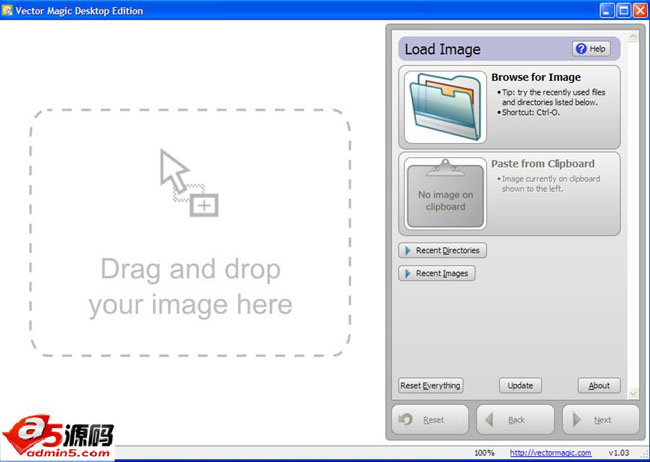The image size is (650, 462).
Task: Check for Update
Action: pyautogui.click(x=520, y=385)
